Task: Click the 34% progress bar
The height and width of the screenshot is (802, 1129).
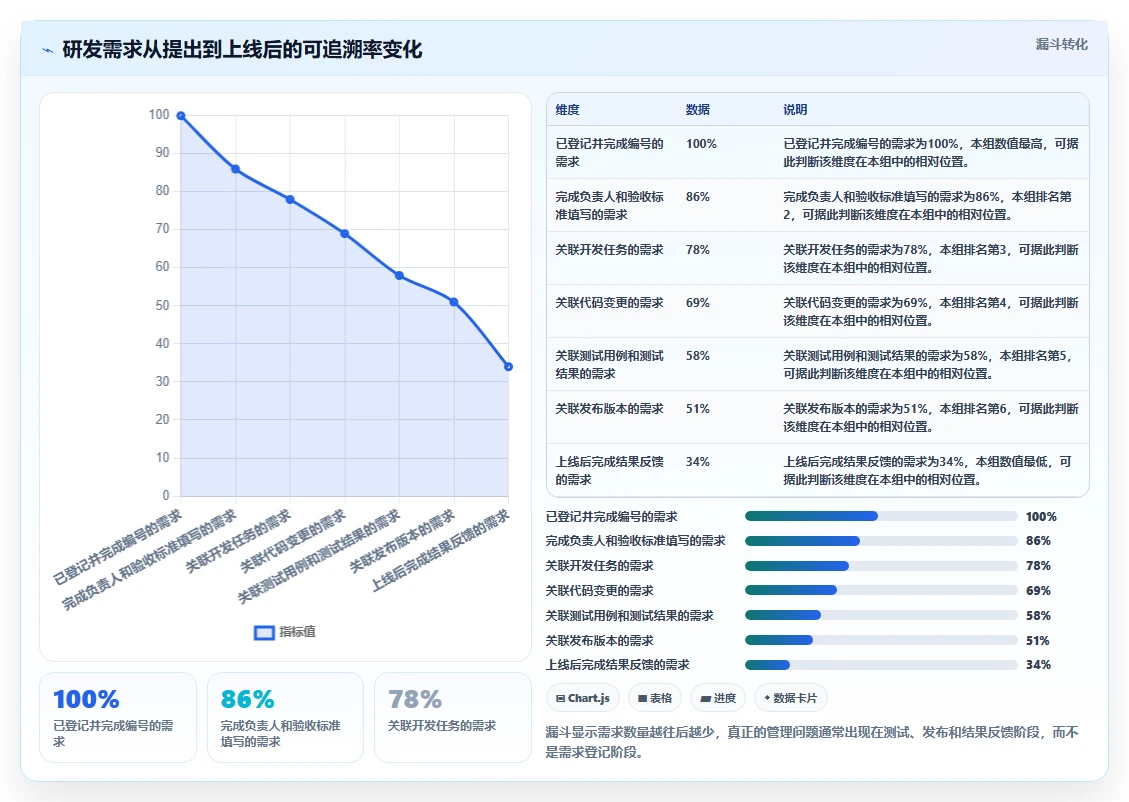Action: tap(881, 664)
